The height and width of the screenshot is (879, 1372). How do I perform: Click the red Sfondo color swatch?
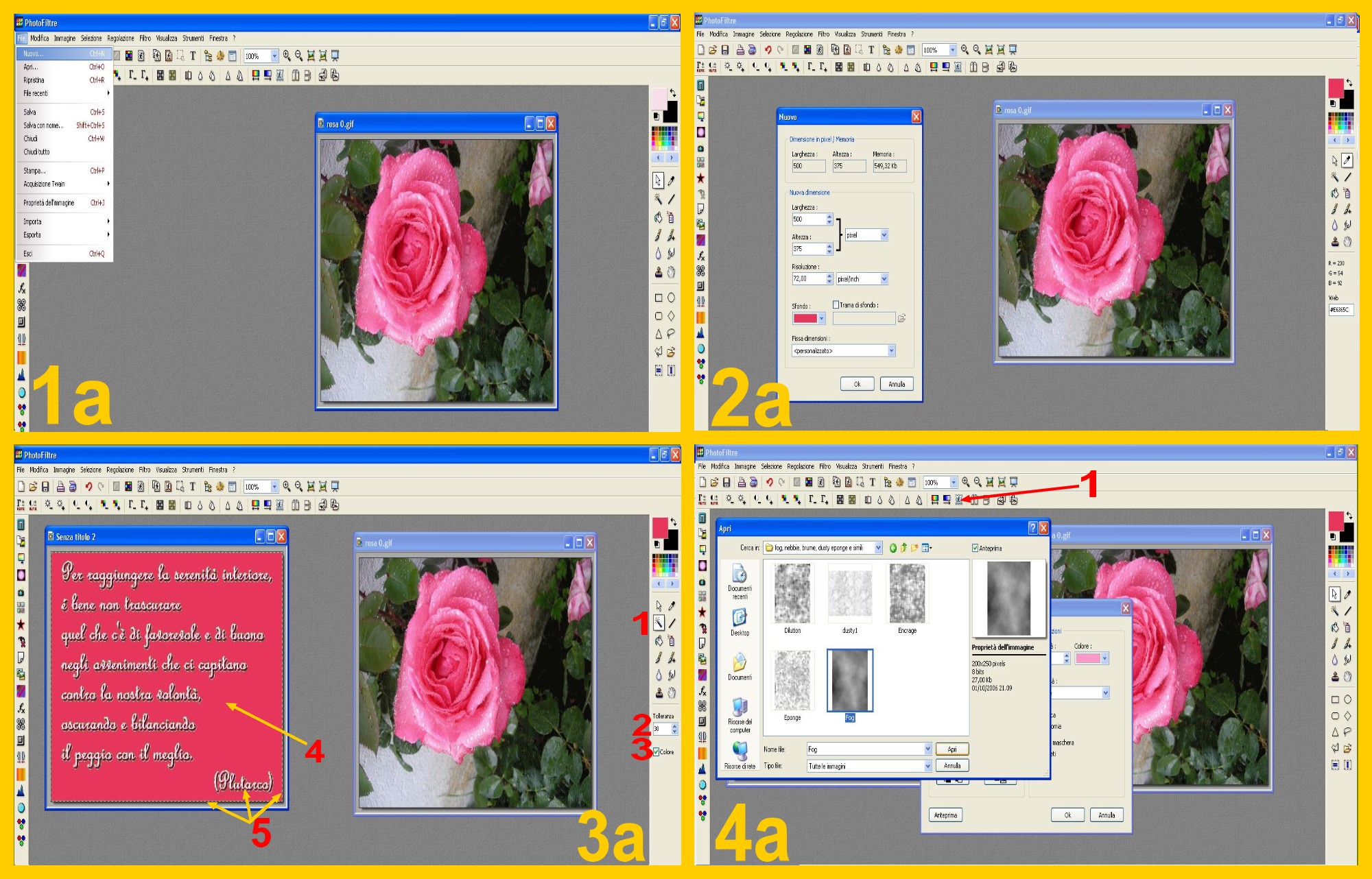tap(805, 318)
